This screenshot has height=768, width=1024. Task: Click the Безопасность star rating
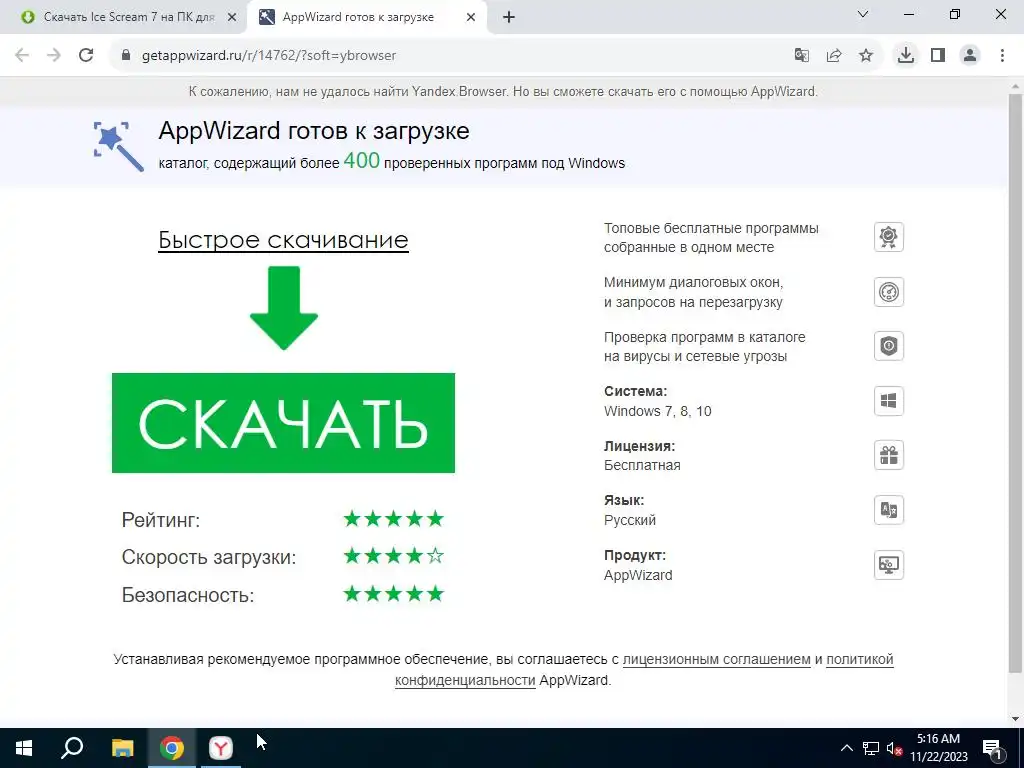(394, 594)
